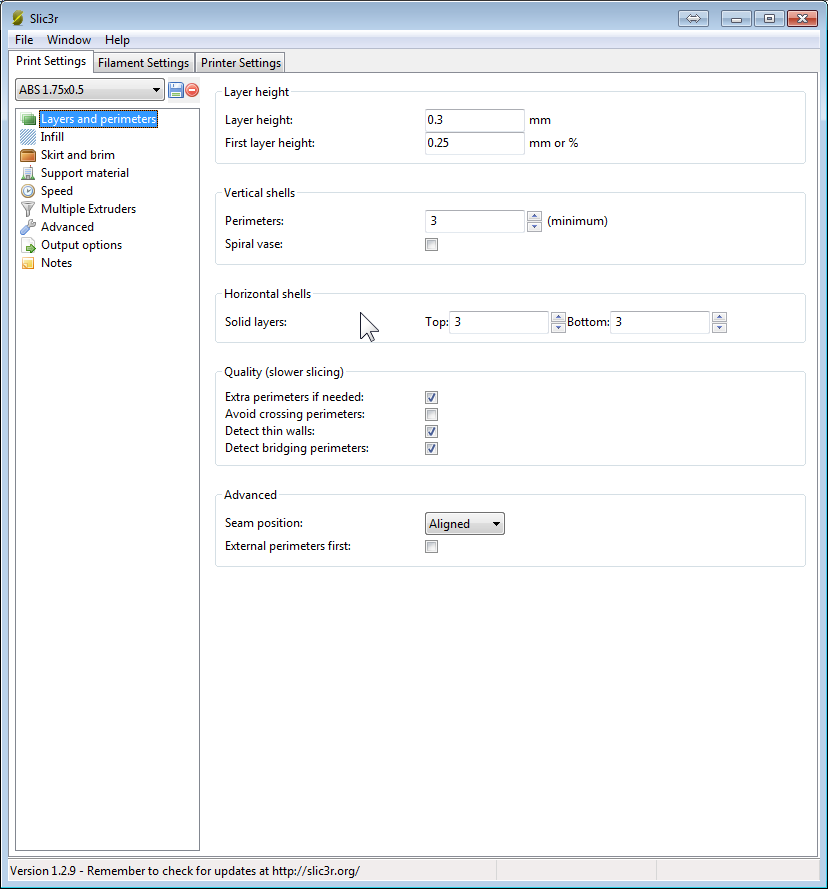
Task: Click the First layer height input field
Action: coord(475,143)
